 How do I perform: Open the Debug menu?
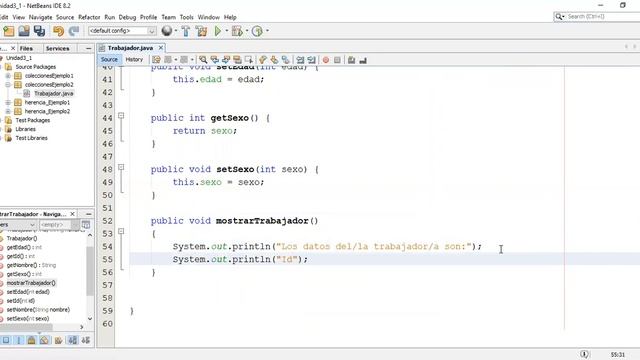(127, 17)
